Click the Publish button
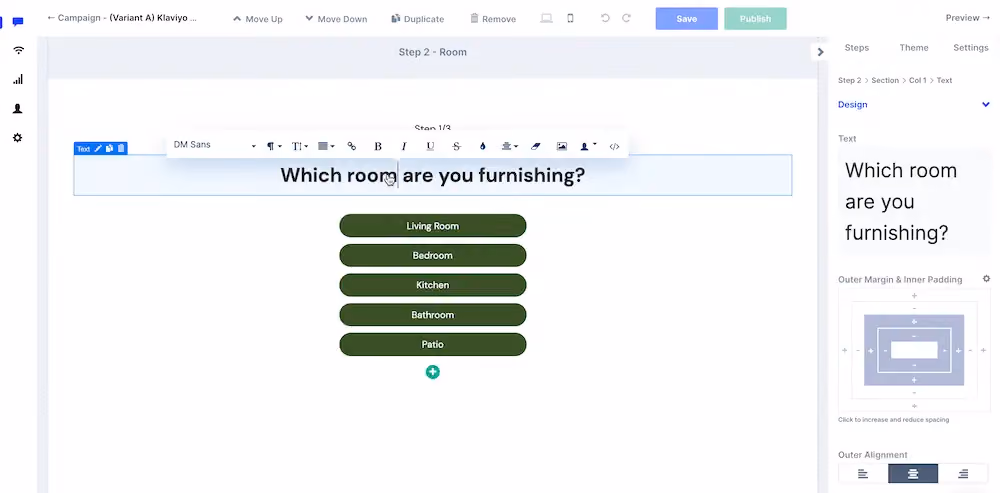1000x493 pixels. (755, 18)
